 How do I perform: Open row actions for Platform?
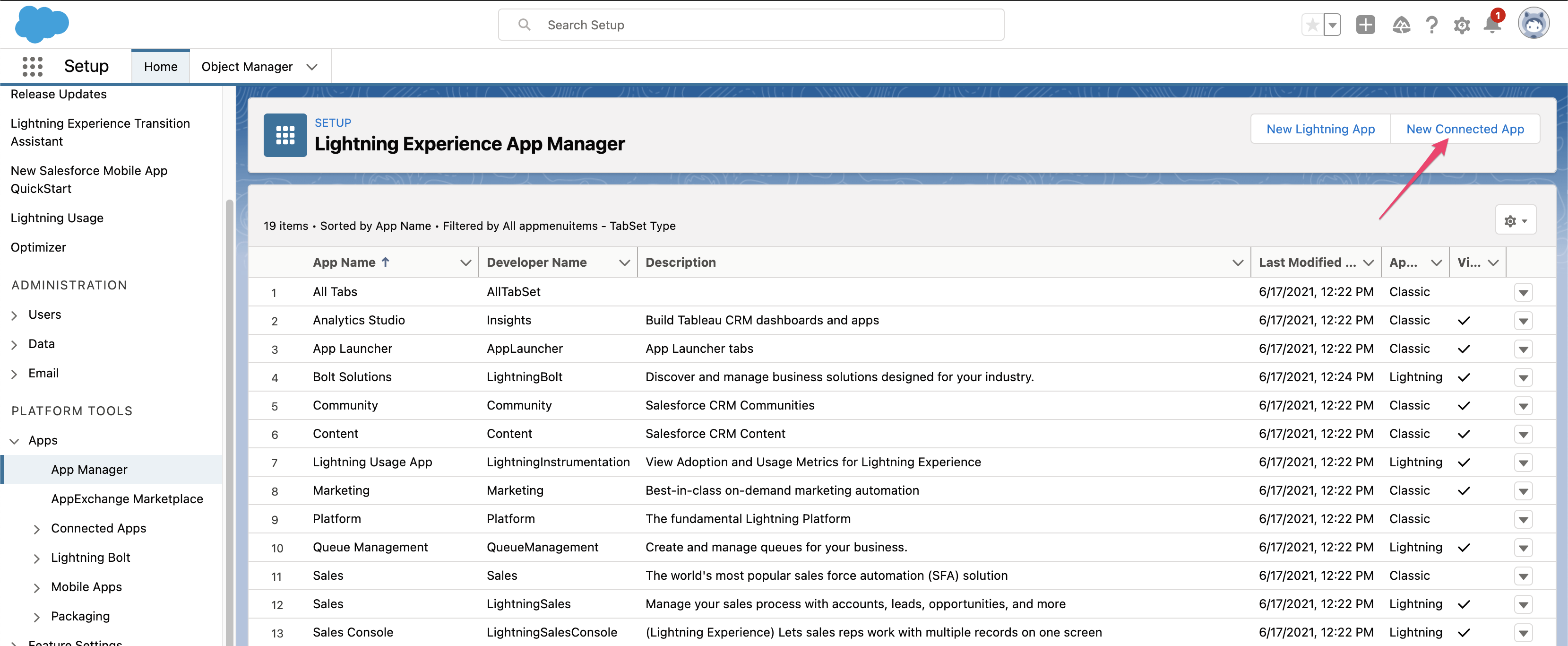point(1523,519)
